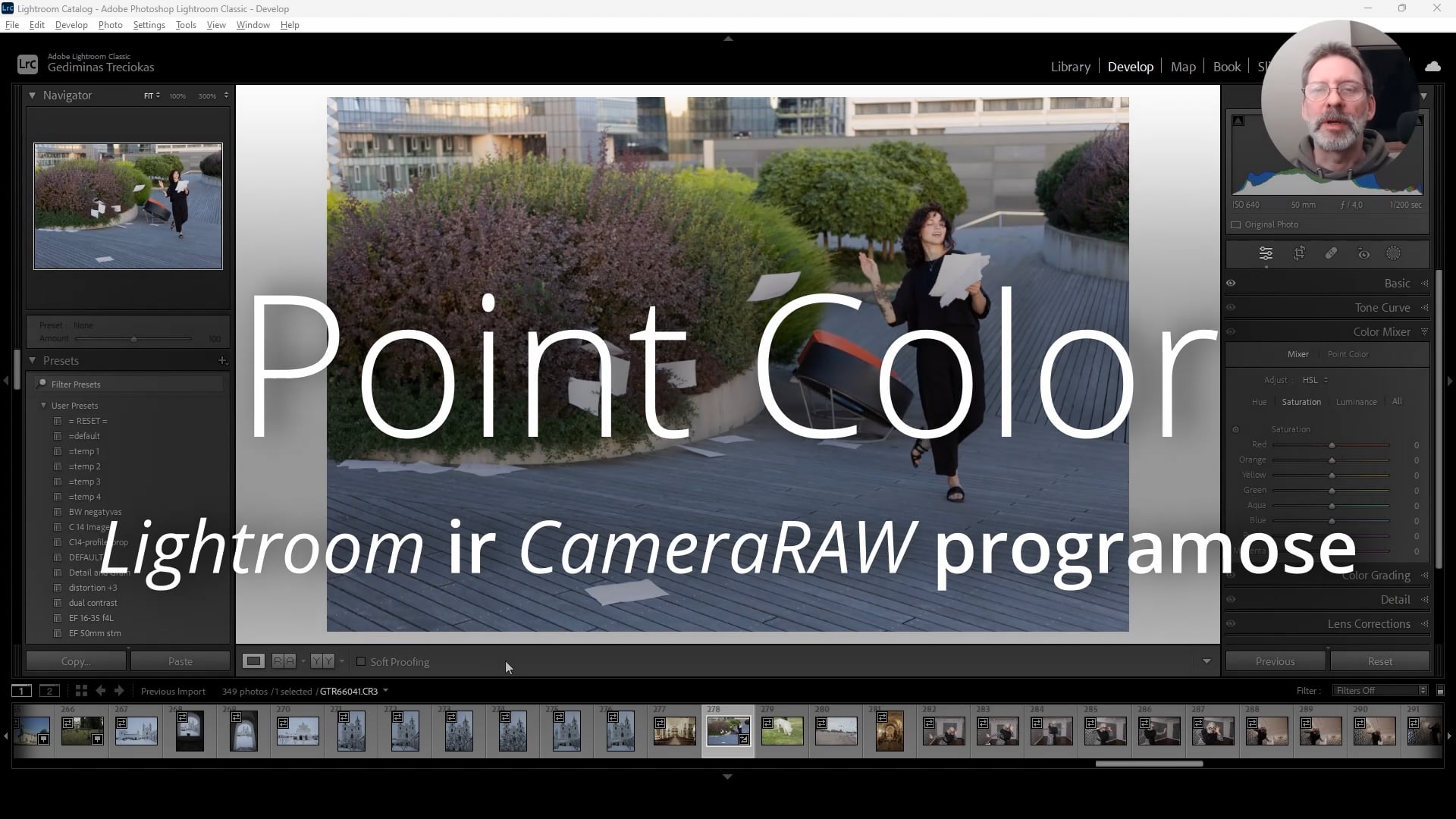1456x819 pixels.
Task: Switch to Loupe view mode icon
Action: coord(253,661)
